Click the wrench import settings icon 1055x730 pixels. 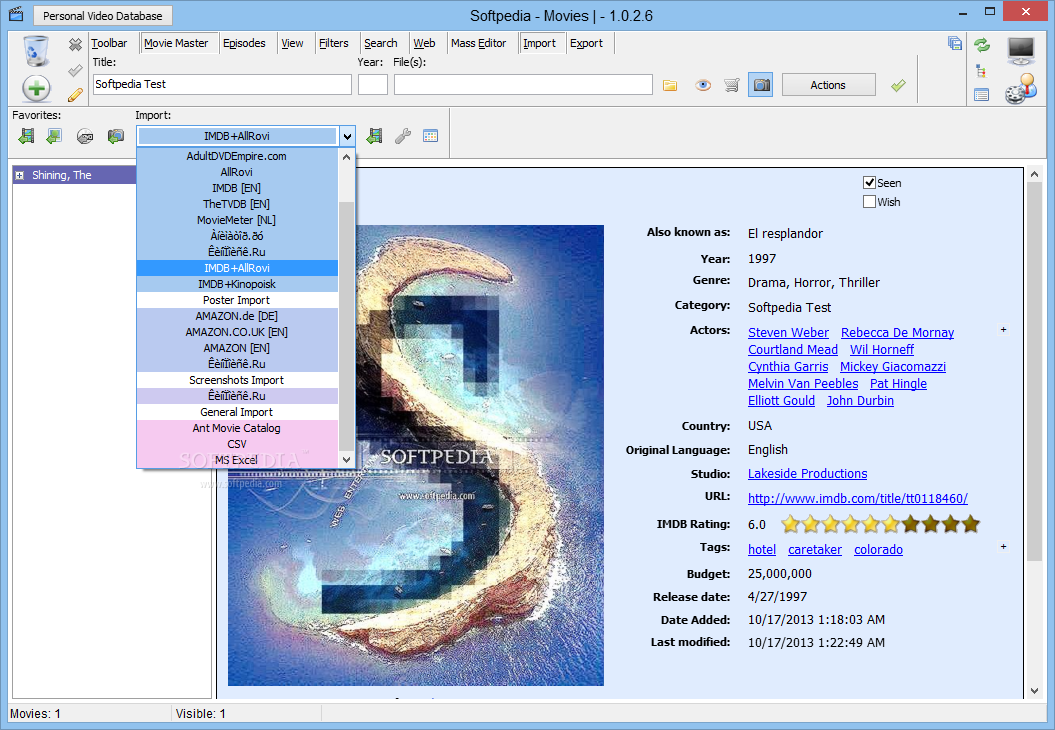pyautogui.click(x=403, y=136)
